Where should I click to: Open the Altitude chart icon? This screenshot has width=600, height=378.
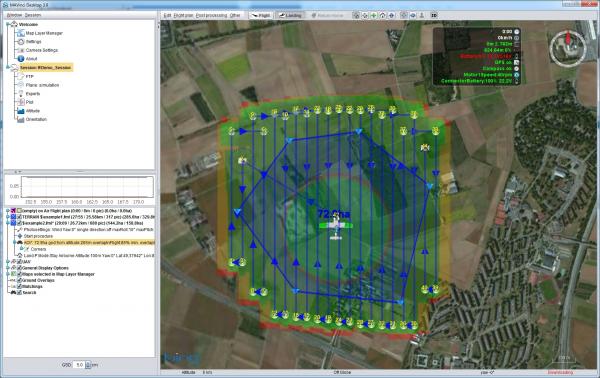21,111
